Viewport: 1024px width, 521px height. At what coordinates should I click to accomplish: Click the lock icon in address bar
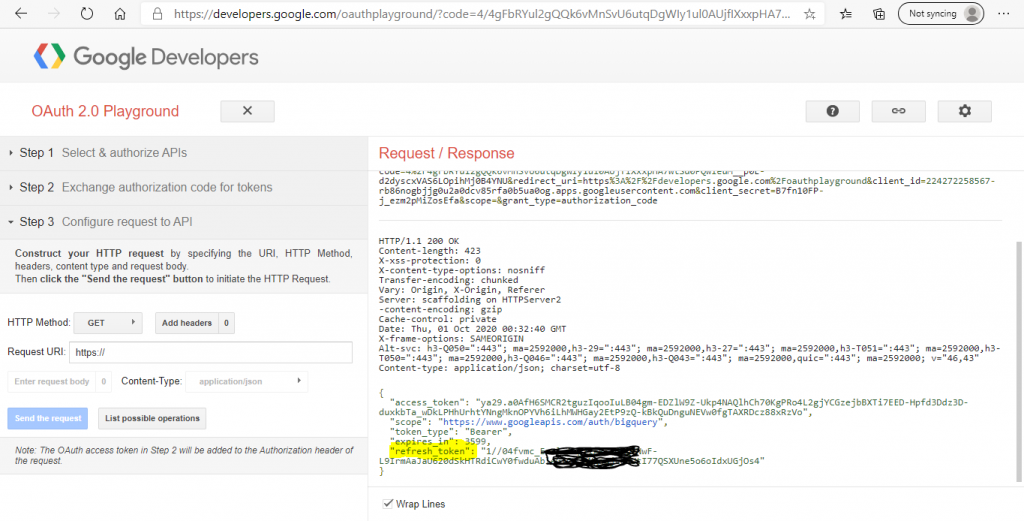pos(157,14)
